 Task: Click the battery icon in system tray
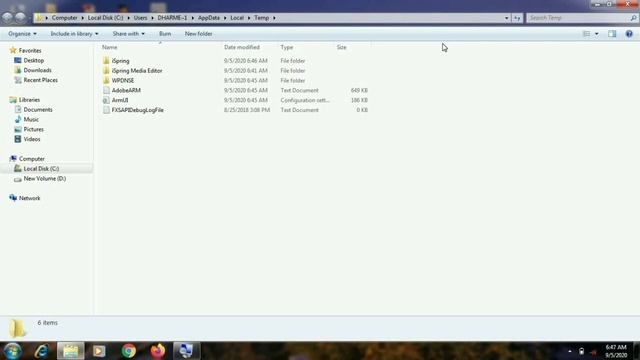[x=582, y=351]
